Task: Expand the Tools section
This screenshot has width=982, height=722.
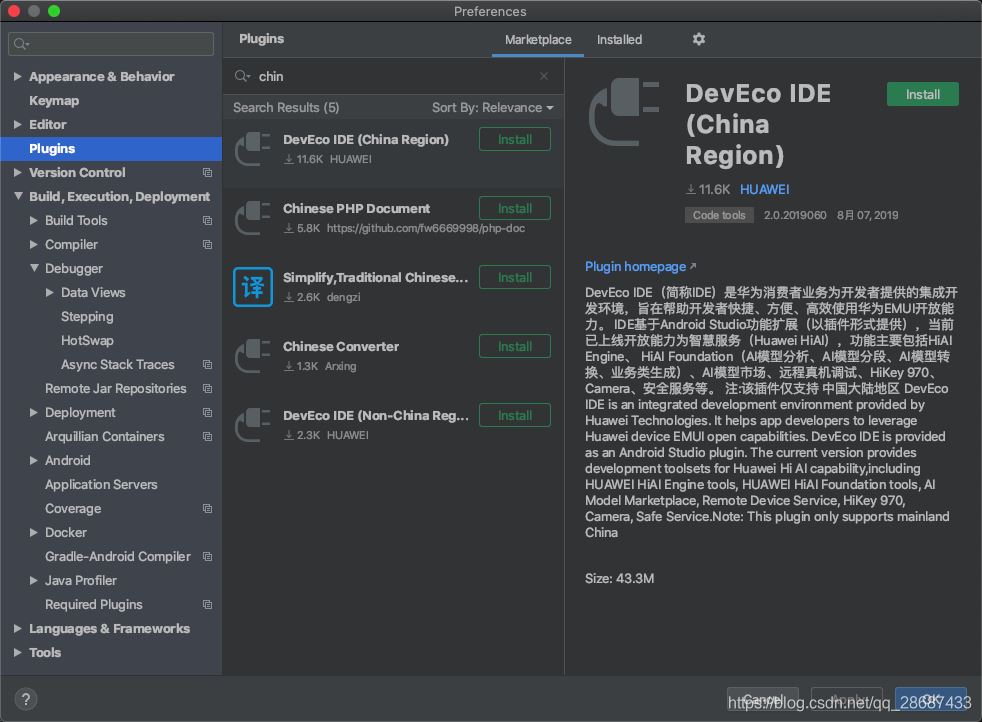Action: pos(16,652)
